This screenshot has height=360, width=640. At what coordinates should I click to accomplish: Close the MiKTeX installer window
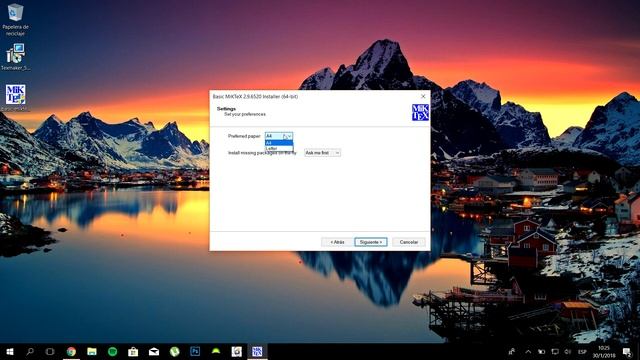coord(423,96)
